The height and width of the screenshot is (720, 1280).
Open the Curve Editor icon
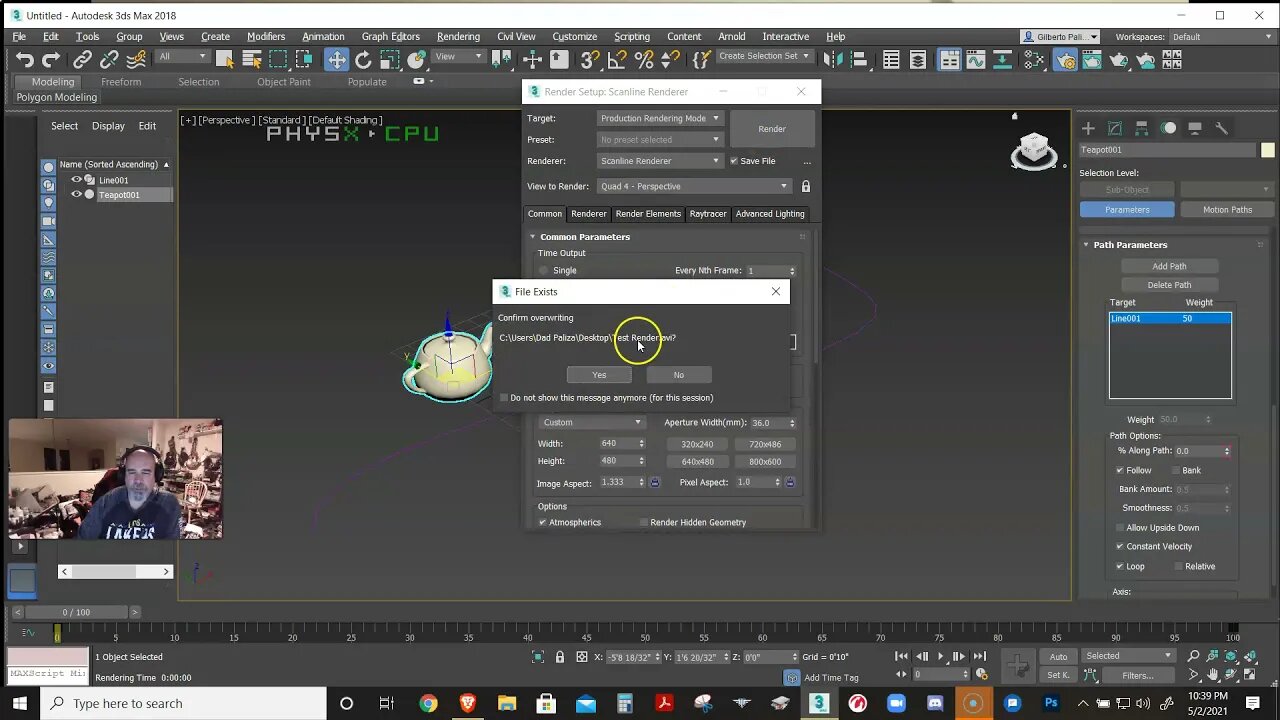tap(976, 60)
